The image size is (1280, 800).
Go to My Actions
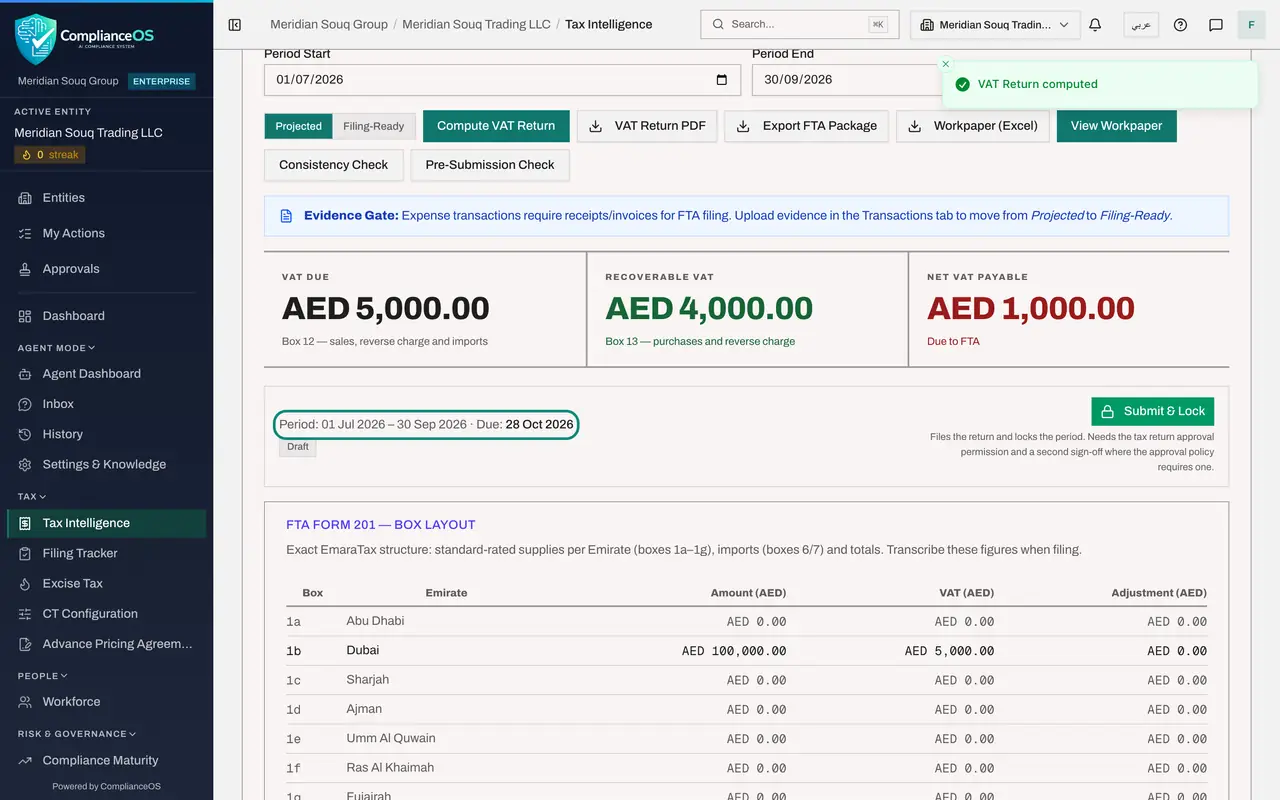click(107, 233)
